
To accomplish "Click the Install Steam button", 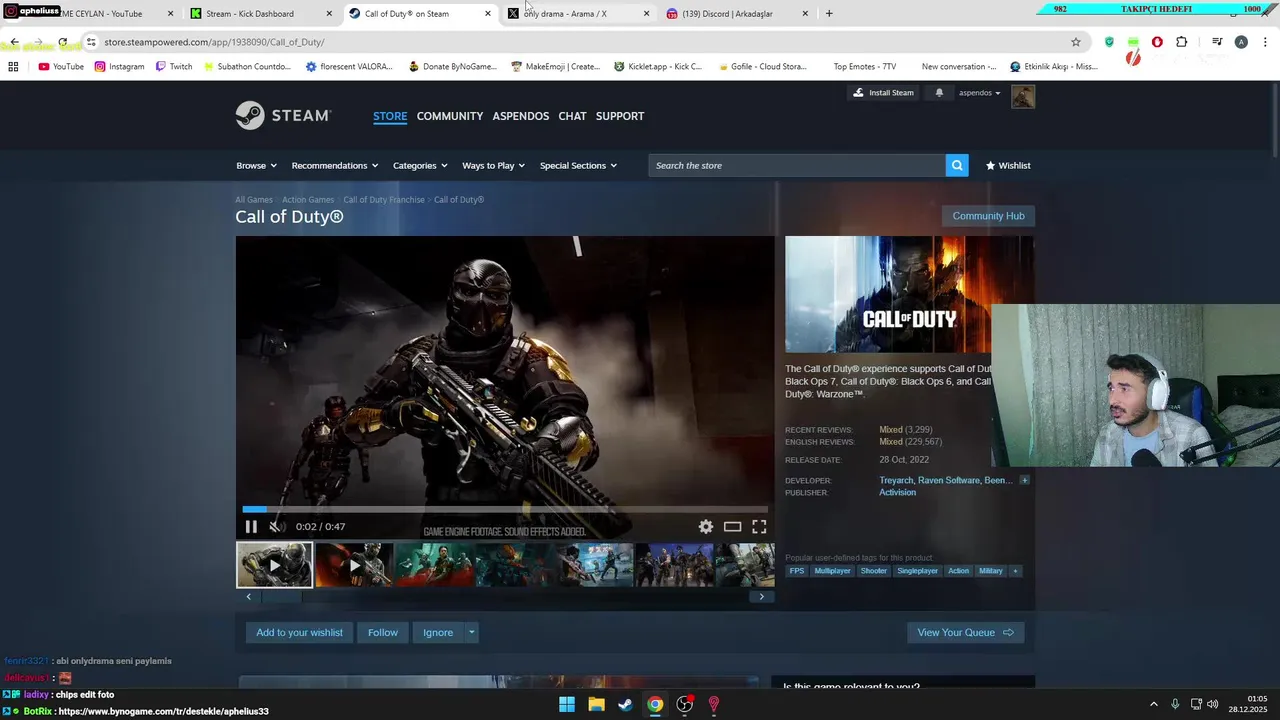I will (883, 93).
